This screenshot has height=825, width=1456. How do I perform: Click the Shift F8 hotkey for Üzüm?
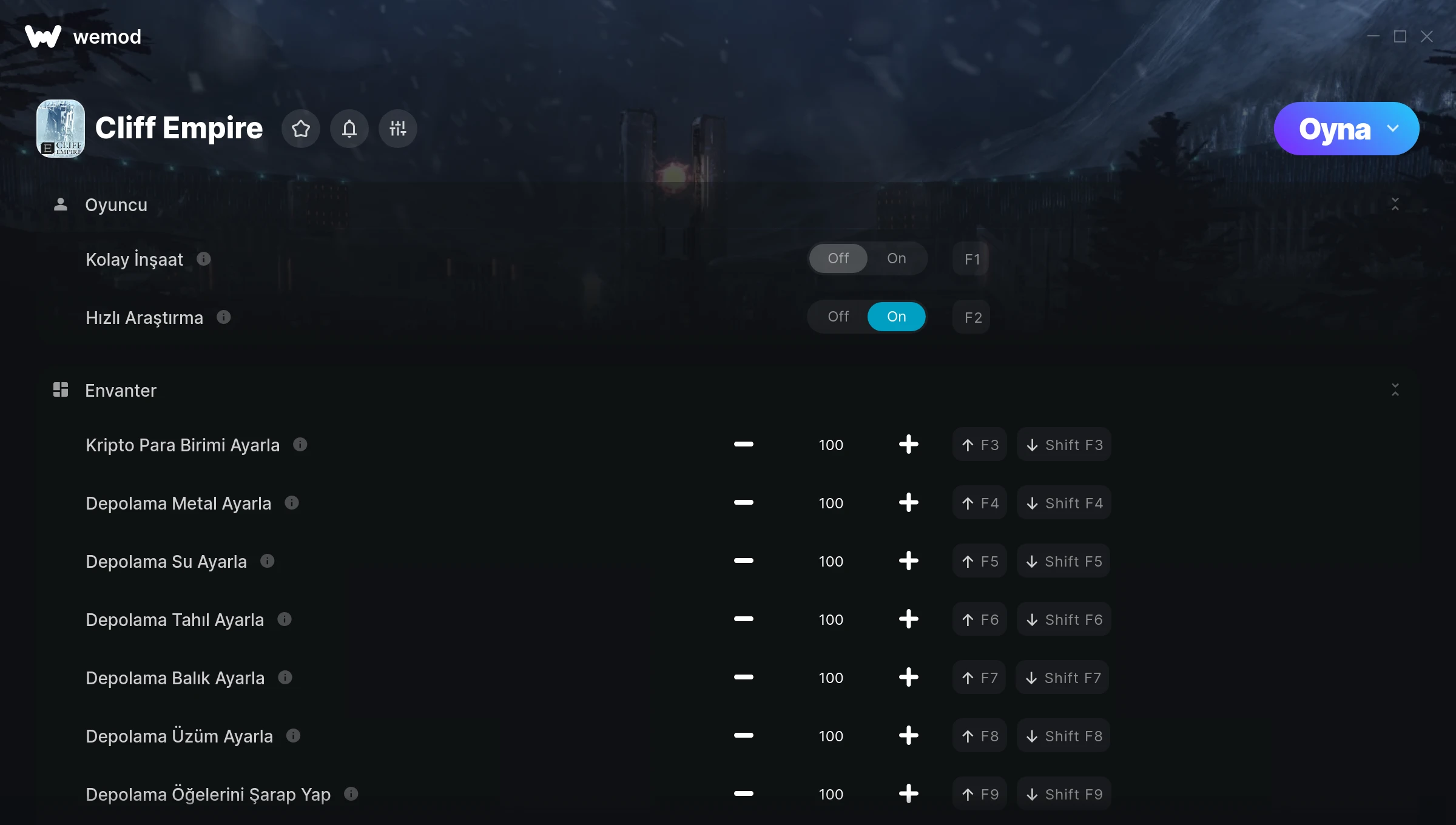click(x=1064, y=736)
